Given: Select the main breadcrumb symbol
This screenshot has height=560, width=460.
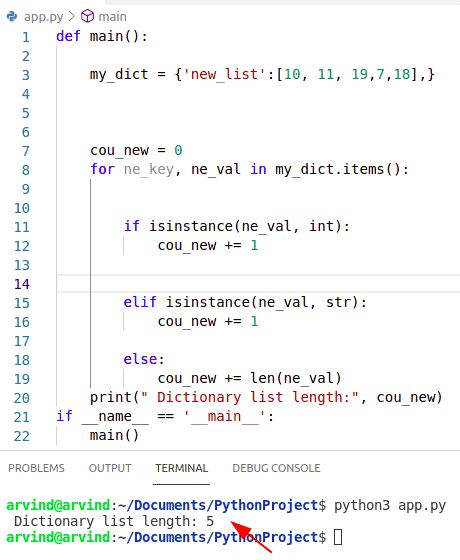Looking at the screenshot, I should point(112,16).
